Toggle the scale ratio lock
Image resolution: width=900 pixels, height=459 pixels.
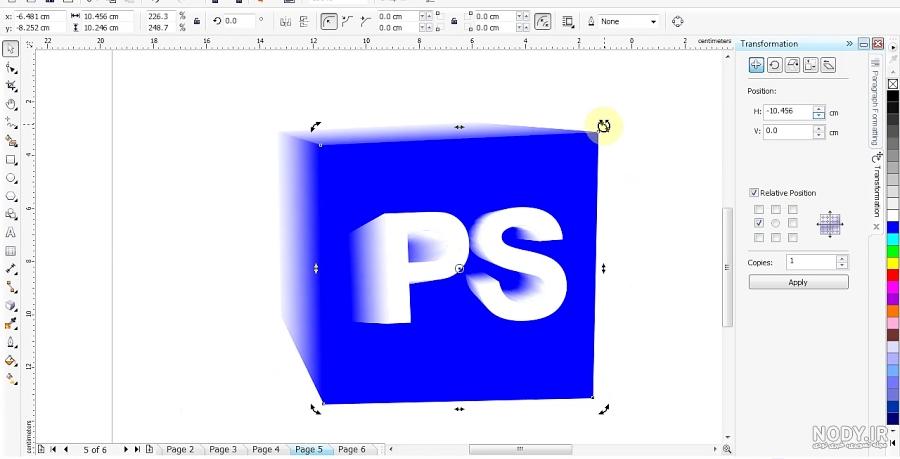pyautogui.click(x=197, y=22)
